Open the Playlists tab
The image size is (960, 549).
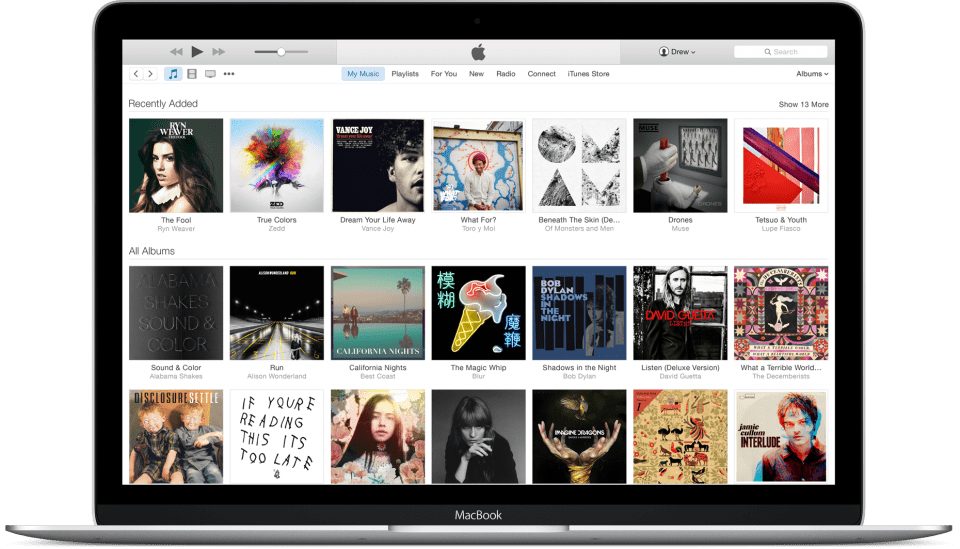click(x=405, y=73)
